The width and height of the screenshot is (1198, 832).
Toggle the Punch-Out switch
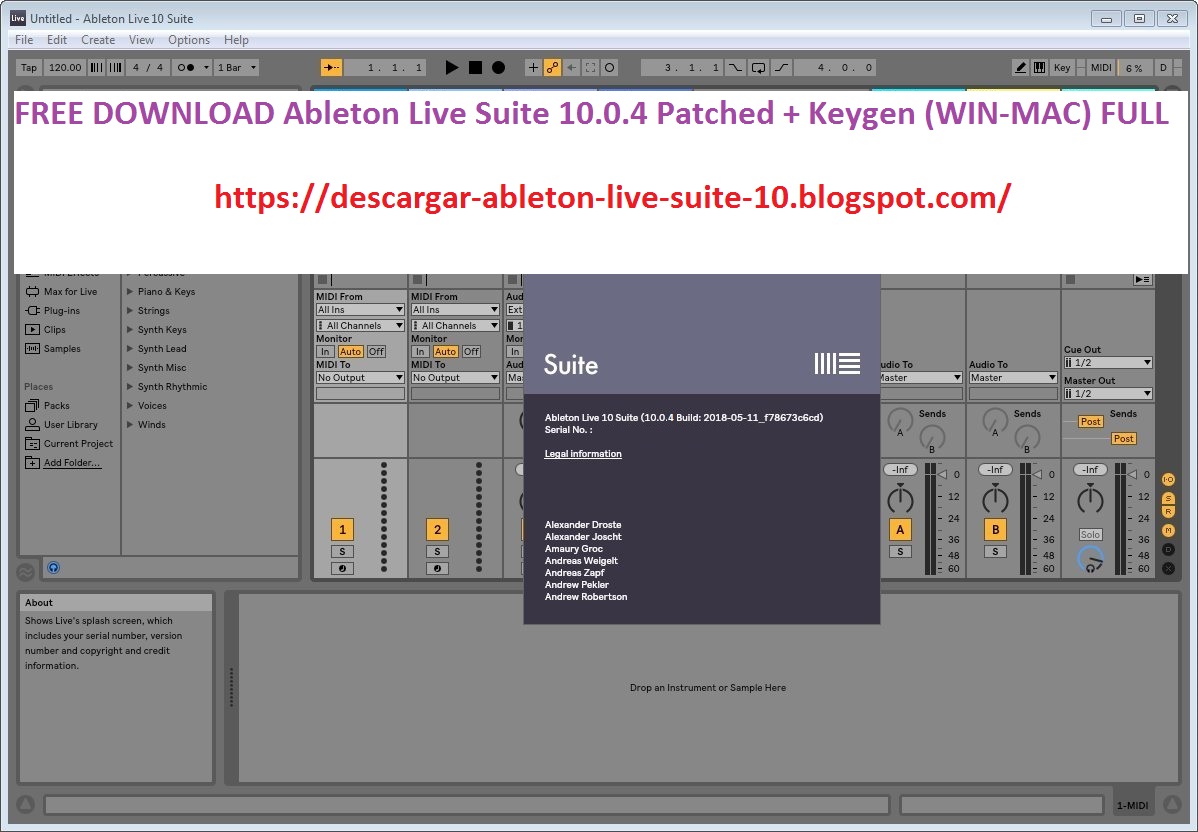(781, 67)
